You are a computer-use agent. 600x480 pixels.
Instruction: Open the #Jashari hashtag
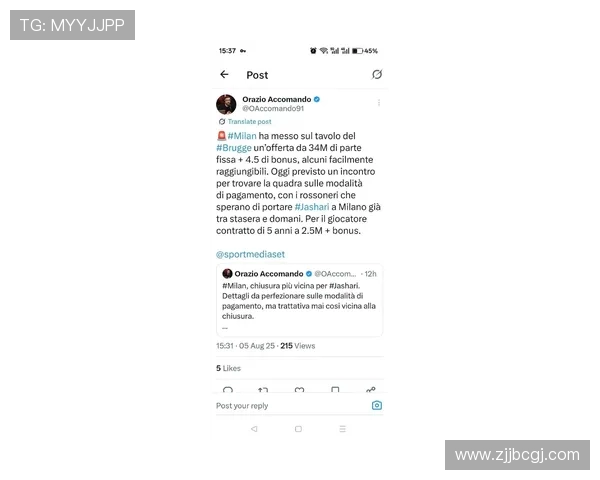click(x=312, y=207)
